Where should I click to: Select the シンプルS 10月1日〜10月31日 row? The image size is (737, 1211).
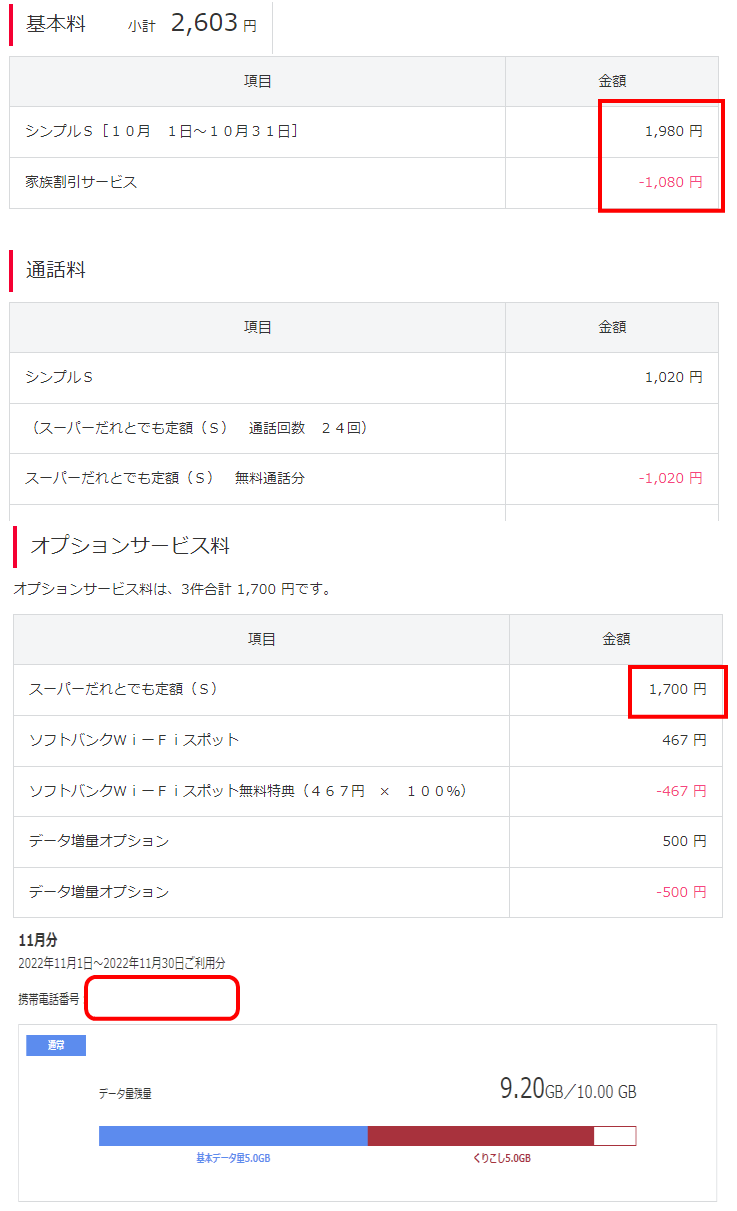click(162, 131)
